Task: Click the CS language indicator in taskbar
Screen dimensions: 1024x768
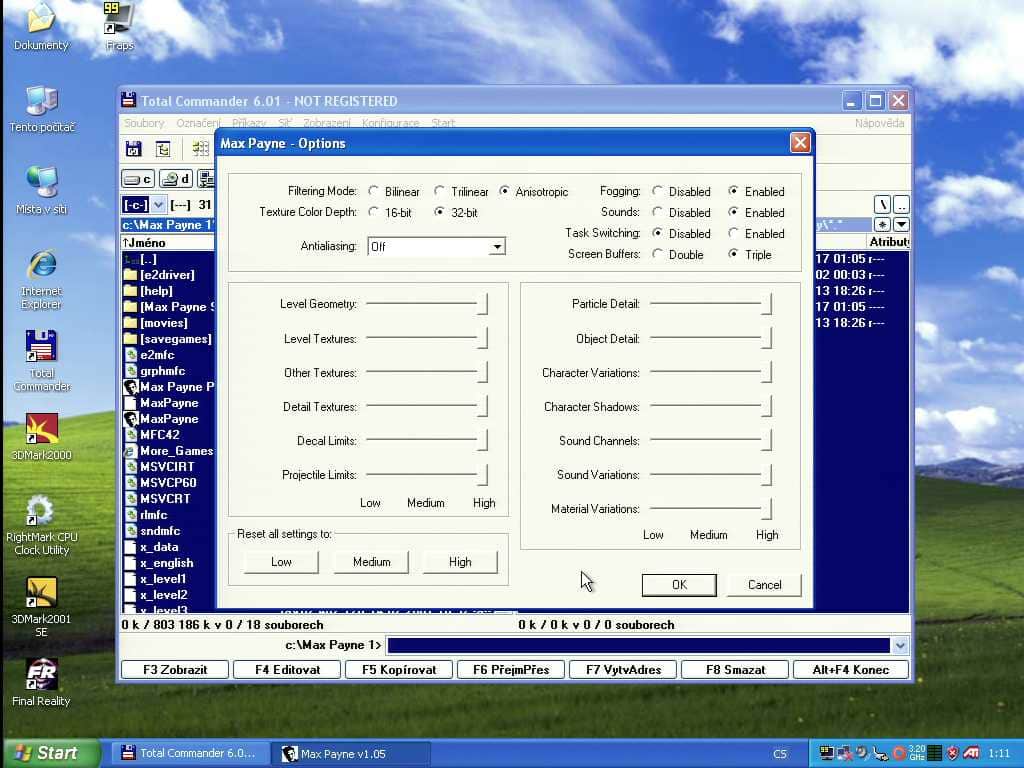Action: (x=780, y=754)
